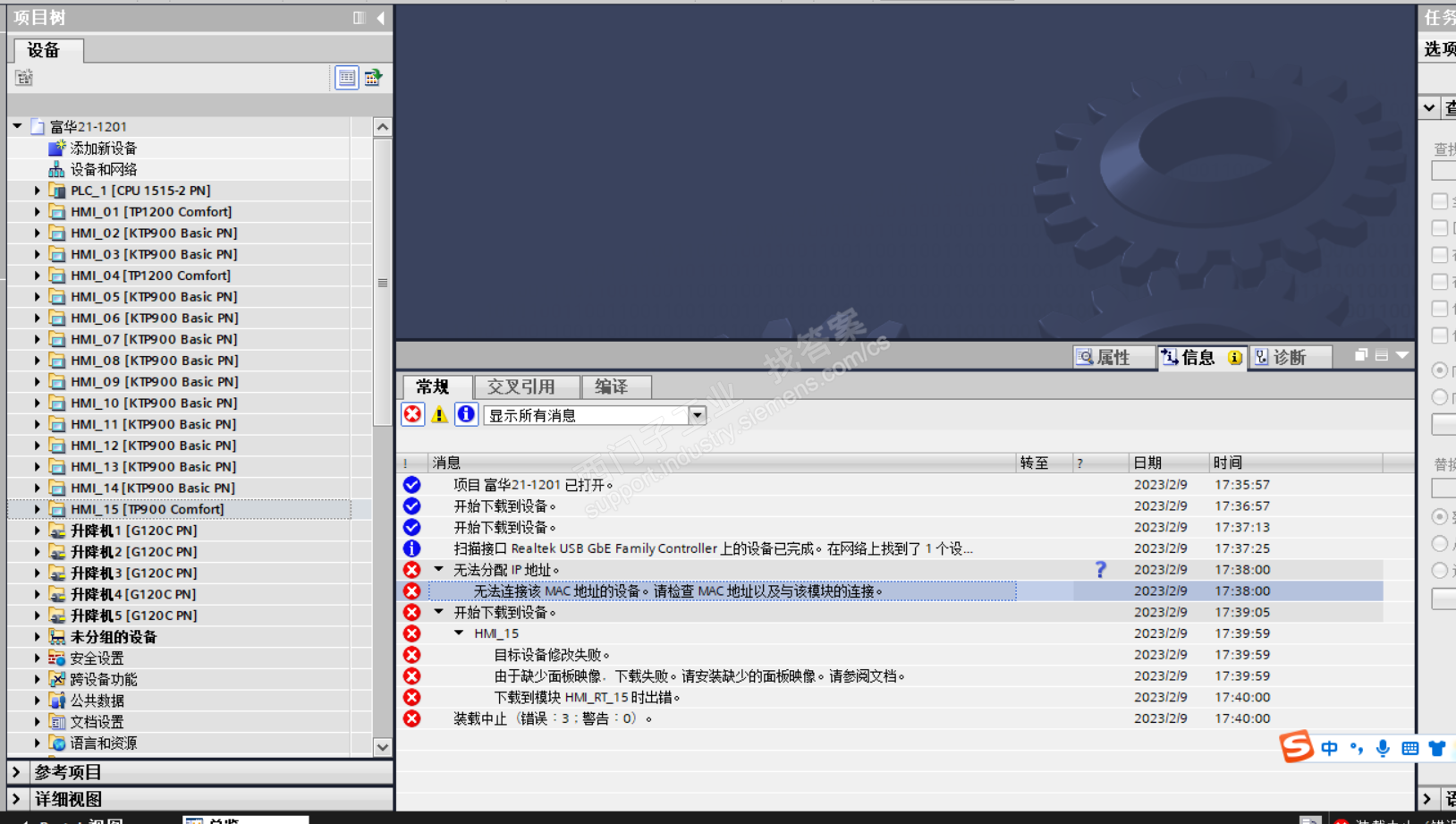The height and width of the screenshot is (824, 1456).
Task: Click the Sogou S logo on the input method bar
Action: 1296,746
